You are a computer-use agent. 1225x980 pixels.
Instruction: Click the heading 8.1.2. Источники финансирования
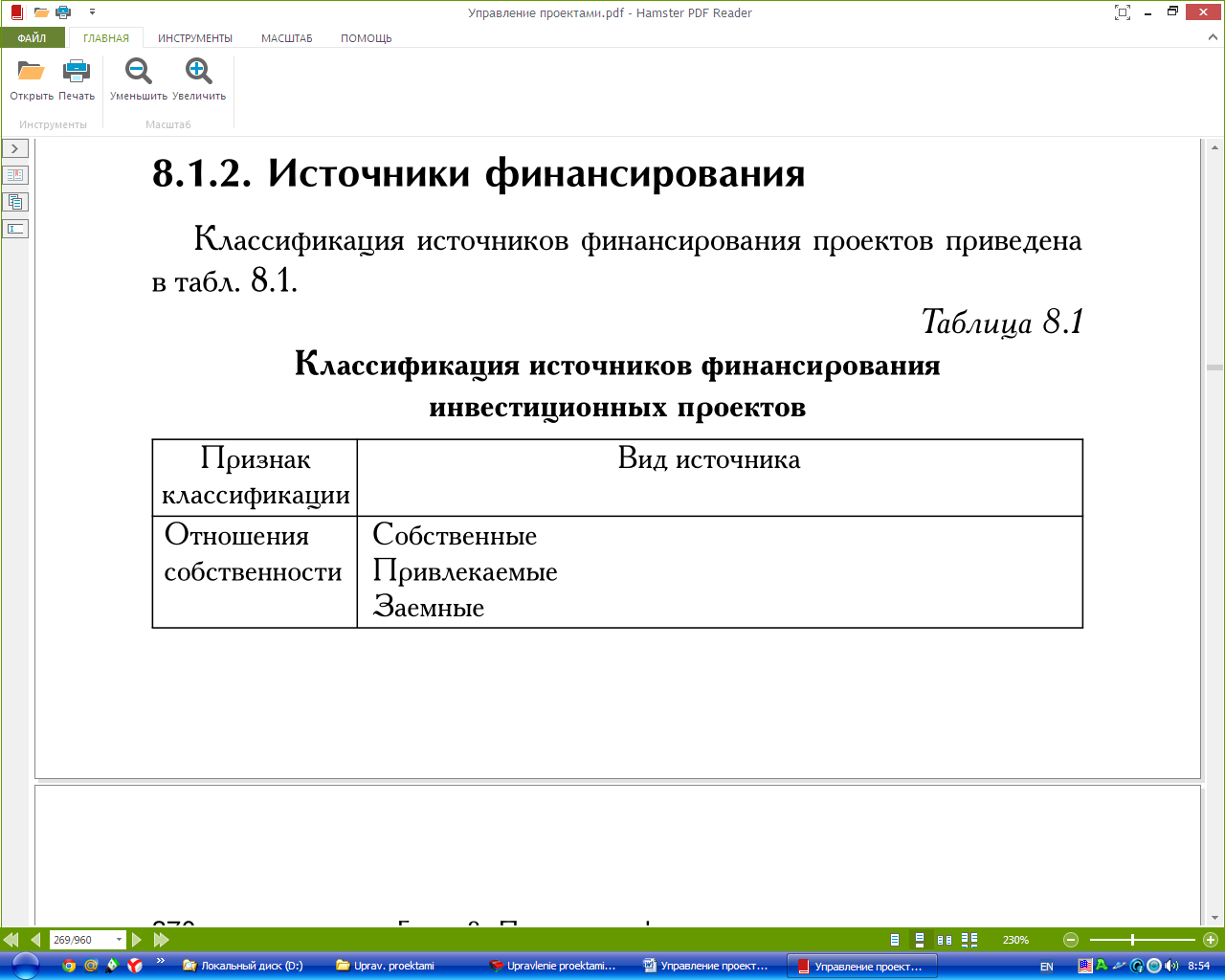(479, 173)
